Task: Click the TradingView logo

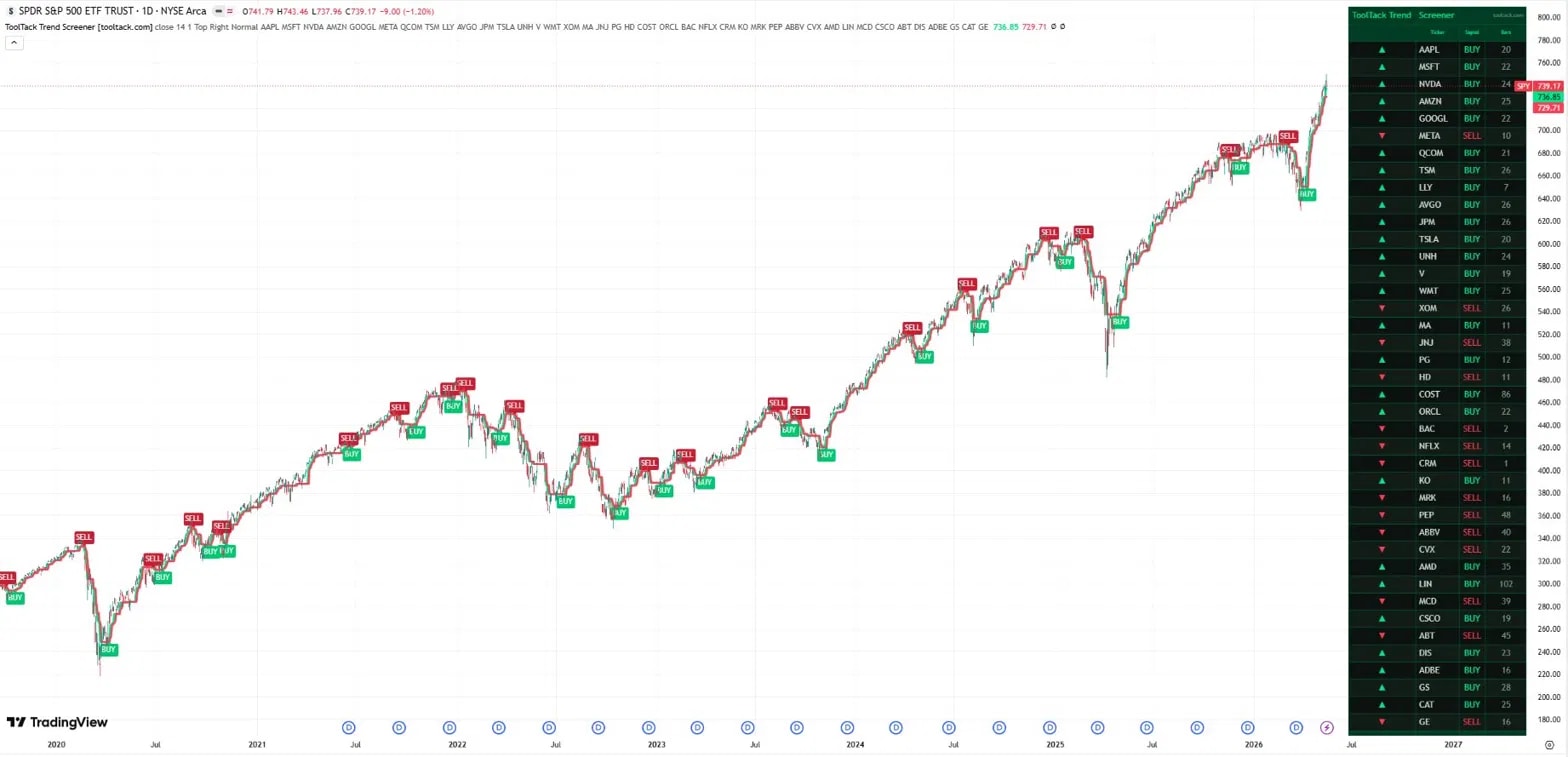Action: coord(57,722)
